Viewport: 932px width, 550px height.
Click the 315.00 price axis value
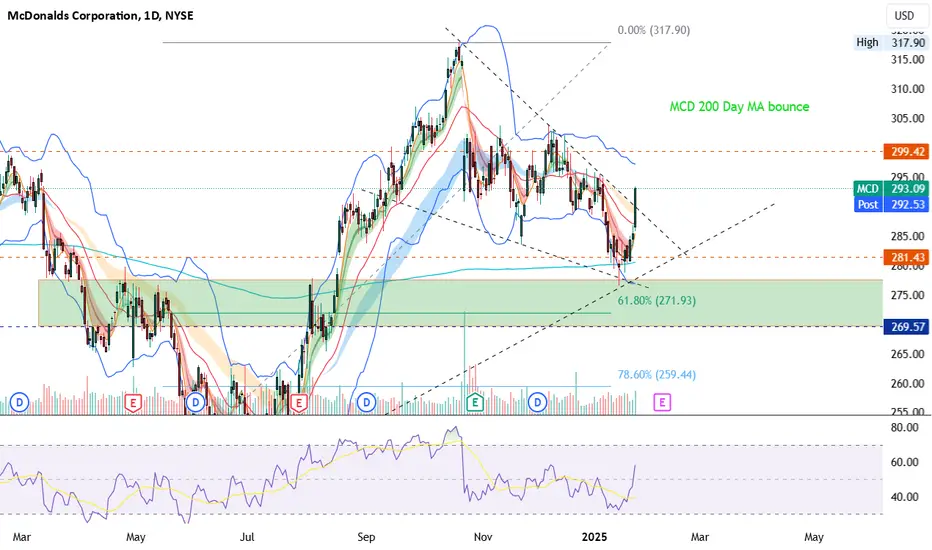click(x=907, y=59)
